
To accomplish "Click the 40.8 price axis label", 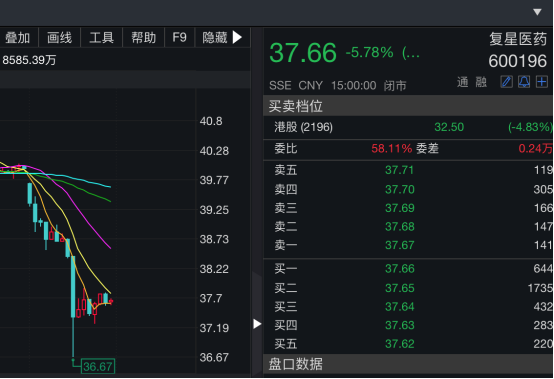I will 211,121.
